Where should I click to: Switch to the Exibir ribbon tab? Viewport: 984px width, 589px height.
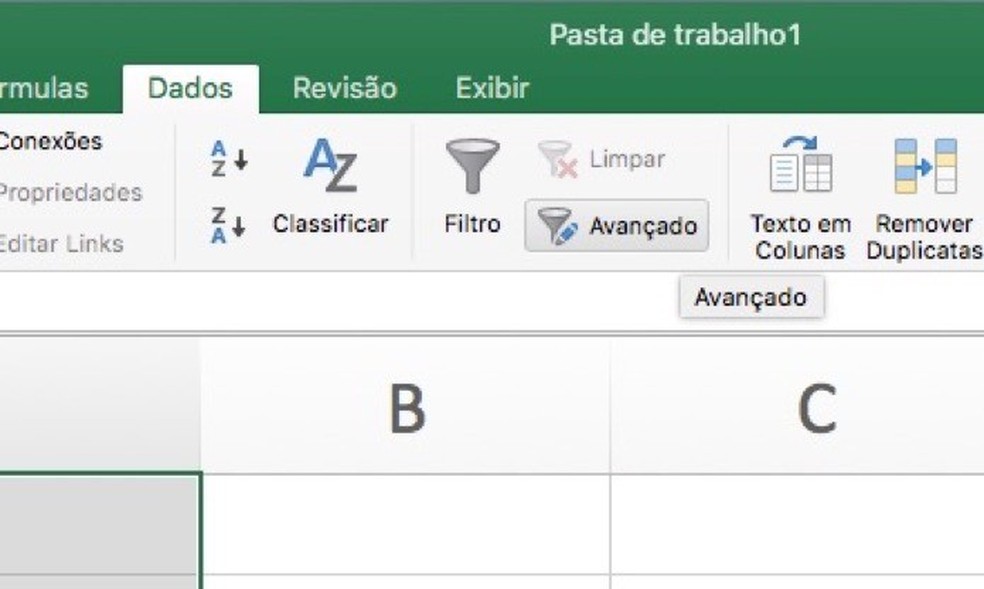tap(492, 88)
